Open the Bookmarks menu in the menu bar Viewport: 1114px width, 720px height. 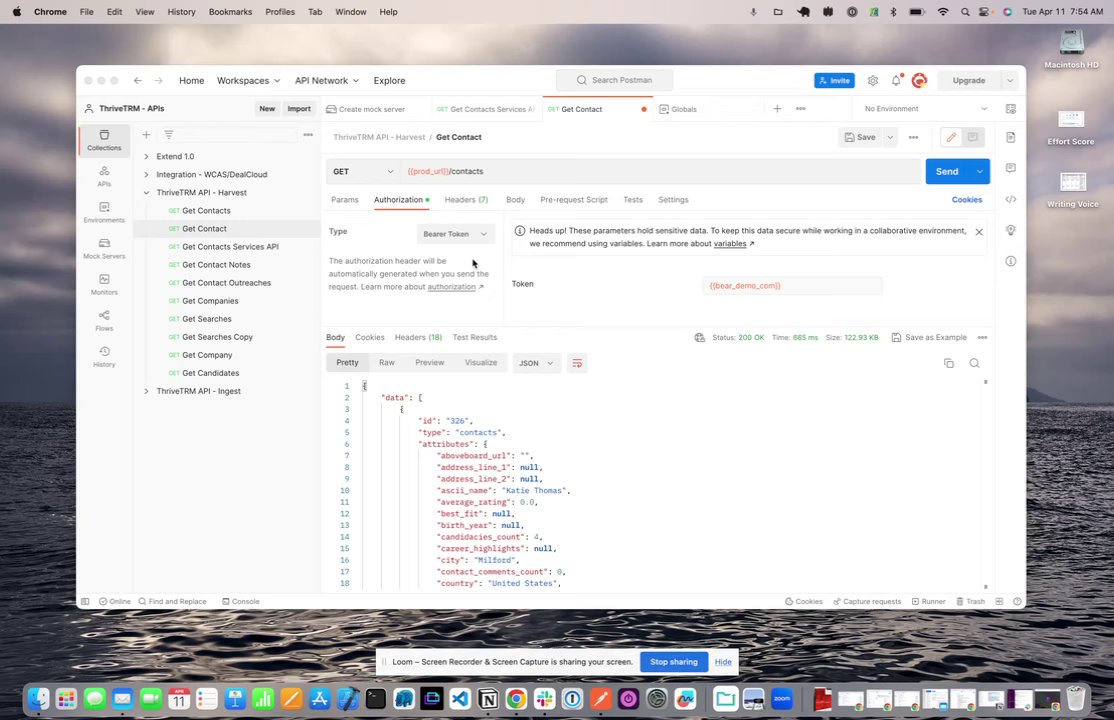[x=230, y=12]
